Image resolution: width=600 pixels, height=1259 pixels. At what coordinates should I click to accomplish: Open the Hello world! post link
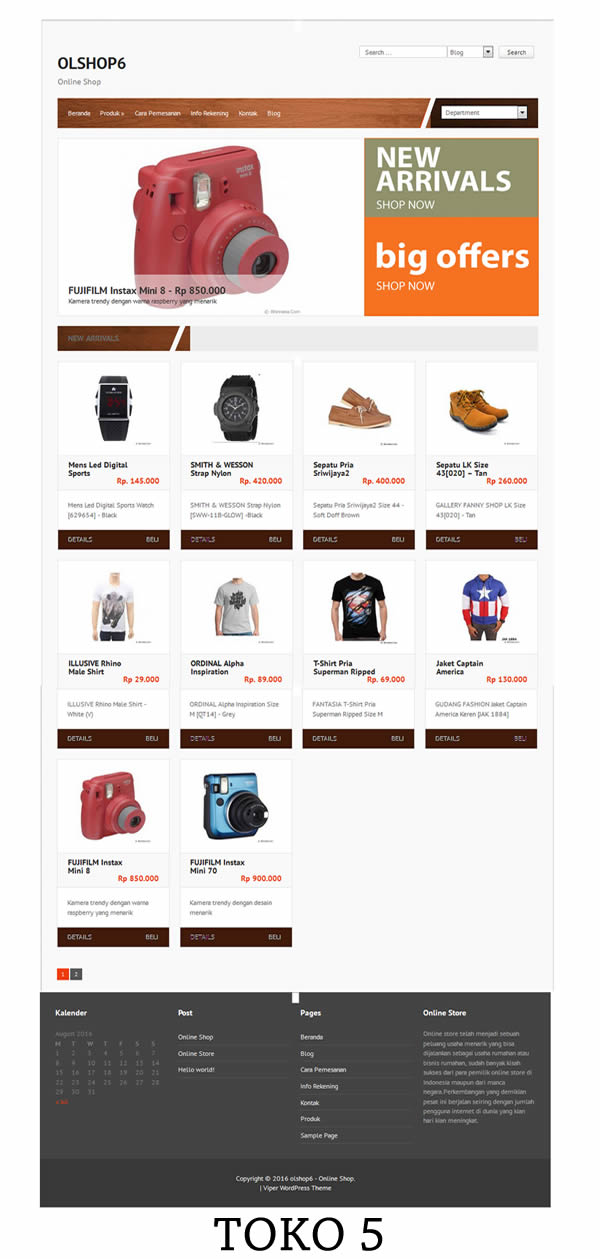196,1070
